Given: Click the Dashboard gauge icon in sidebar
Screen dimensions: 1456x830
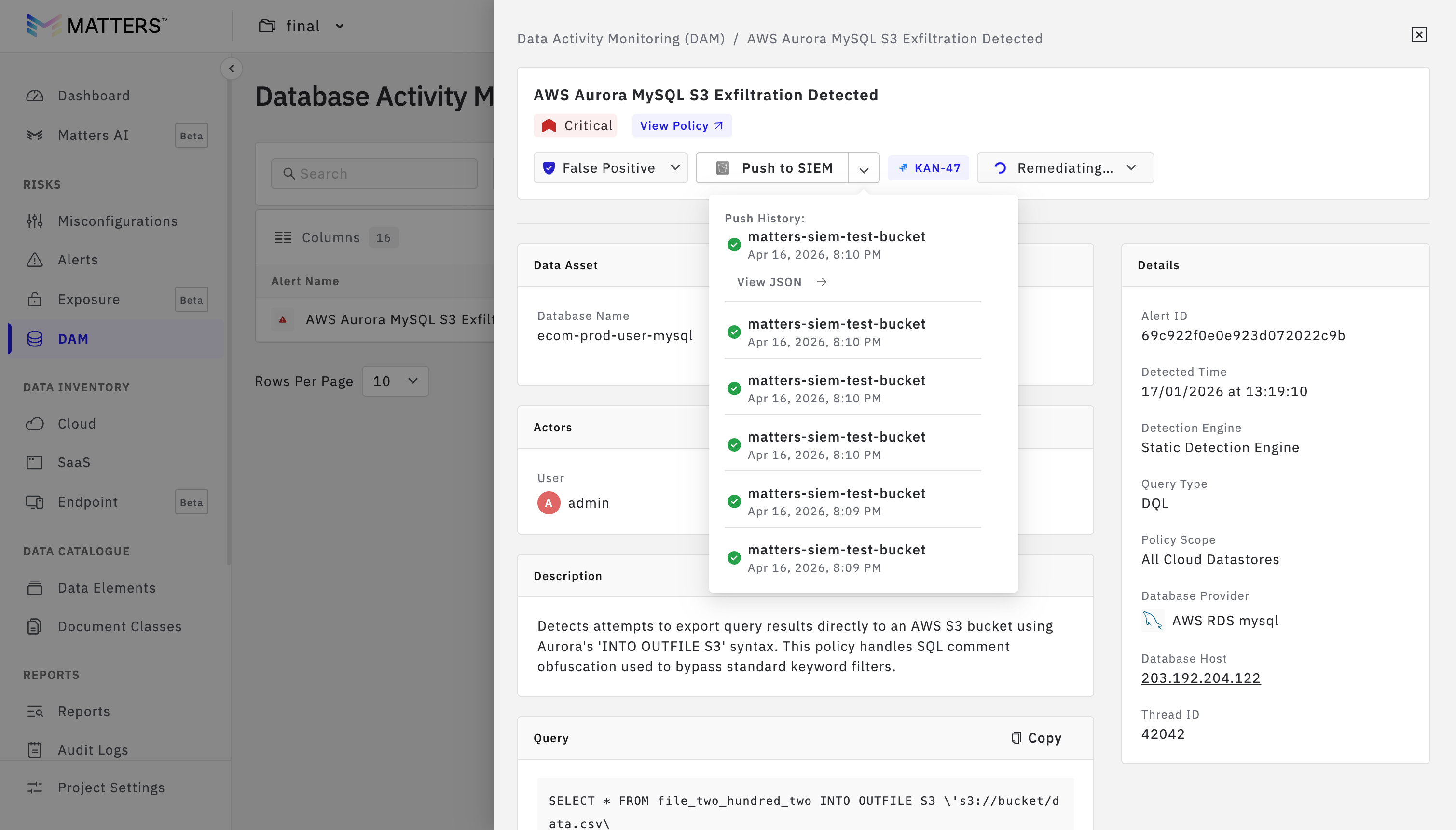Looking at the screenshot, I should 35,96.
